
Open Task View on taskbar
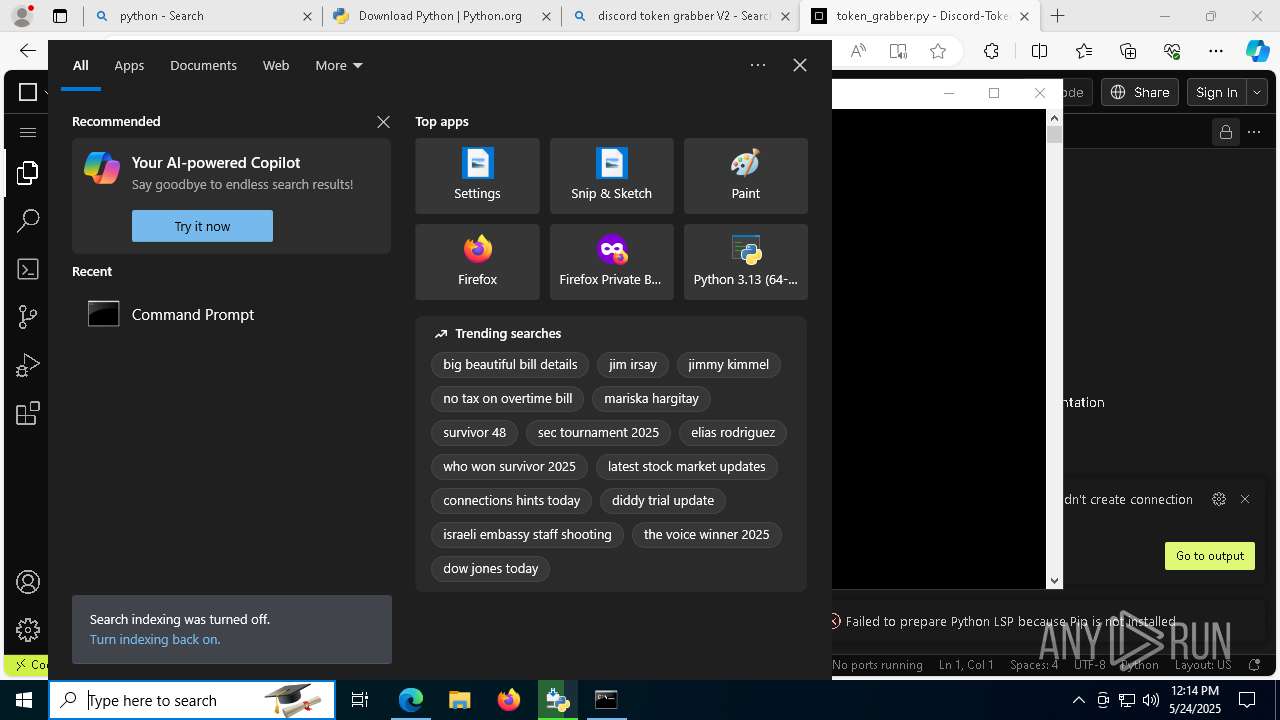tap(360, 700)
